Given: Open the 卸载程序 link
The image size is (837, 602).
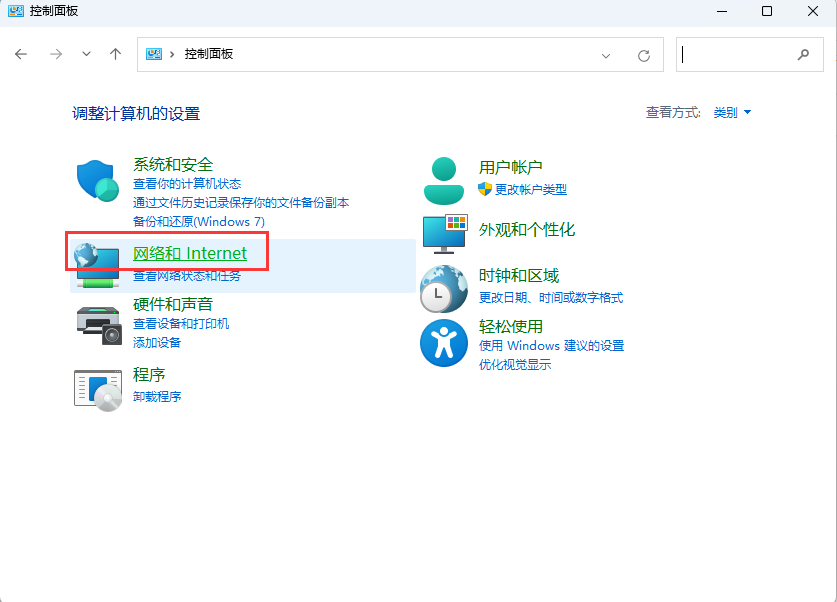Looking at the screenshot, I should click(157, 396).
